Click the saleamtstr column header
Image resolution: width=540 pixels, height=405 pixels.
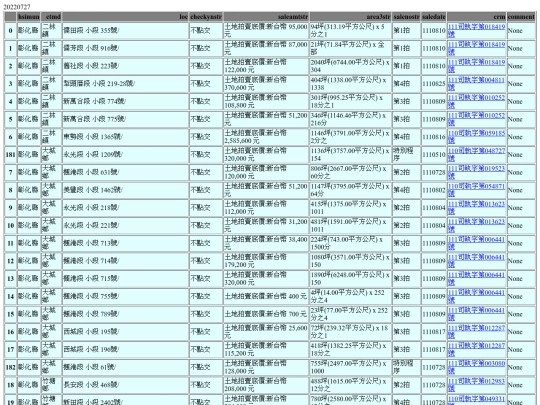266,17
